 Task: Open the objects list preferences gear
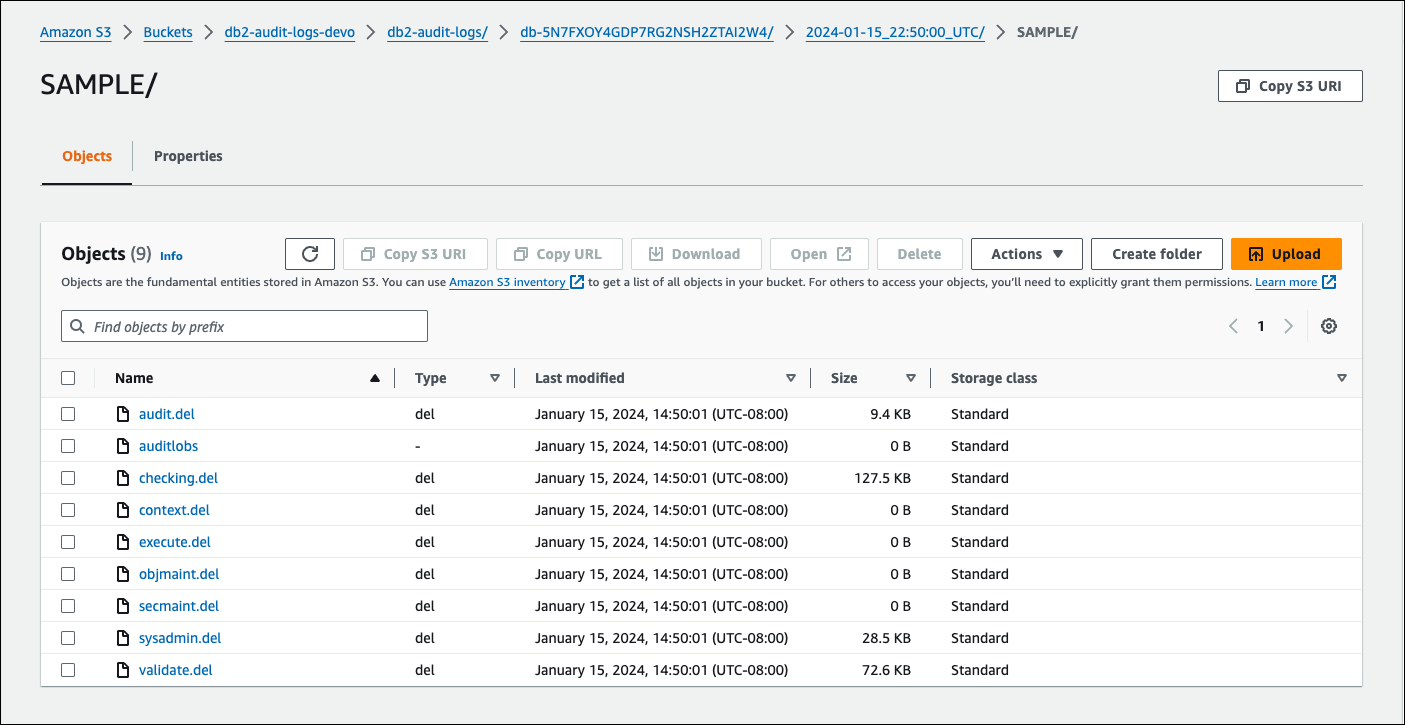[x=1329, y=325]
